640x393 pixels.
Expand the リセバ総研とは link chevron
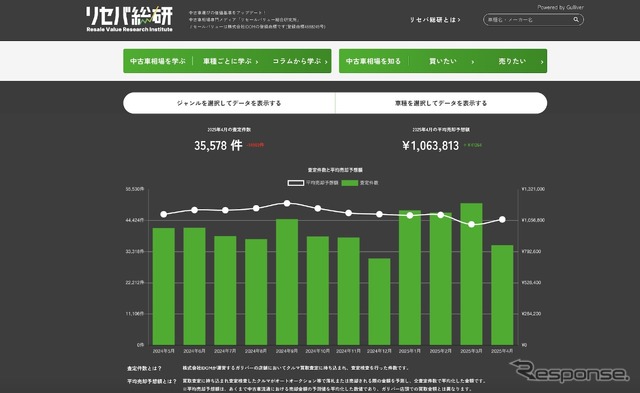459,20
